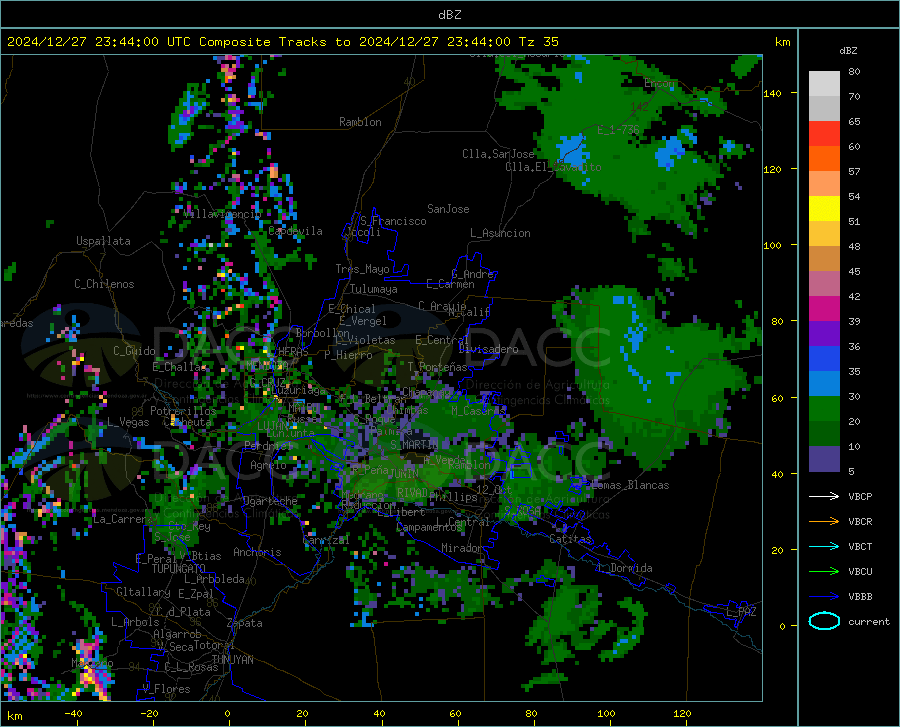The image size is (900, 727).
Task: Click the 'TUPUNGATO' place label
Action: 178,569
